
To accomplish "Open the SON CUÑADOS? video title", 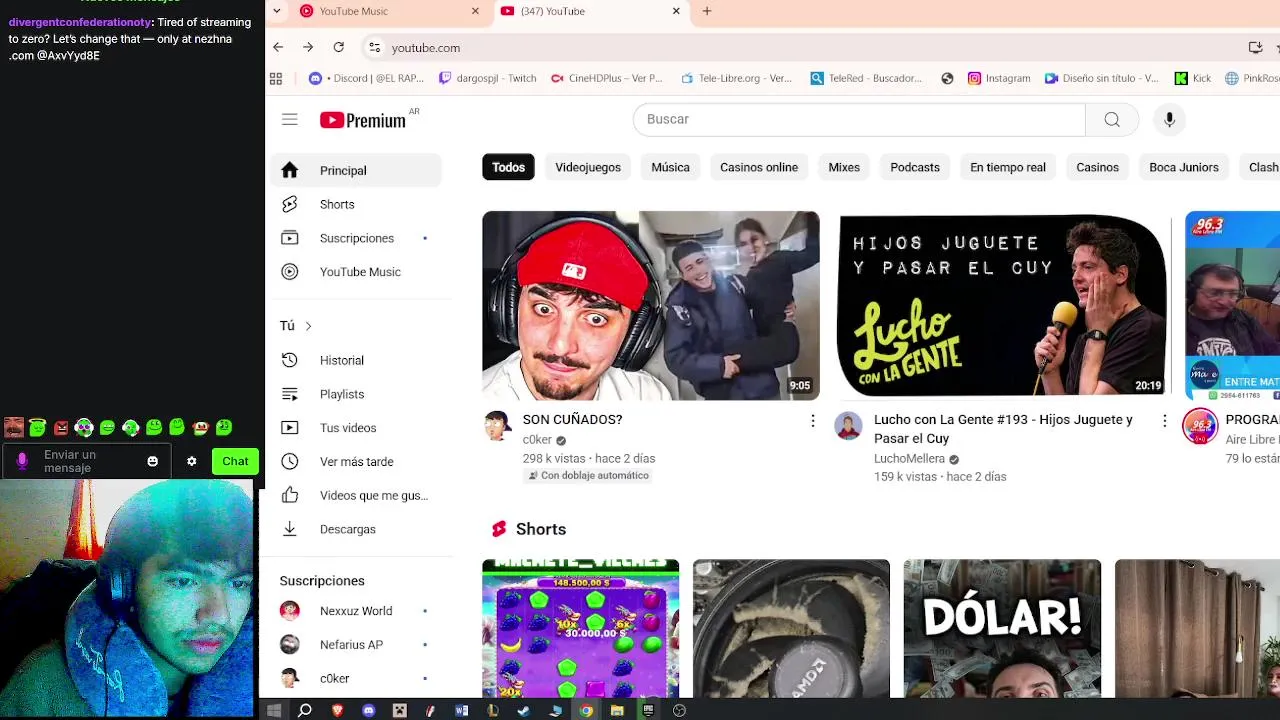I will coord(572,420).
